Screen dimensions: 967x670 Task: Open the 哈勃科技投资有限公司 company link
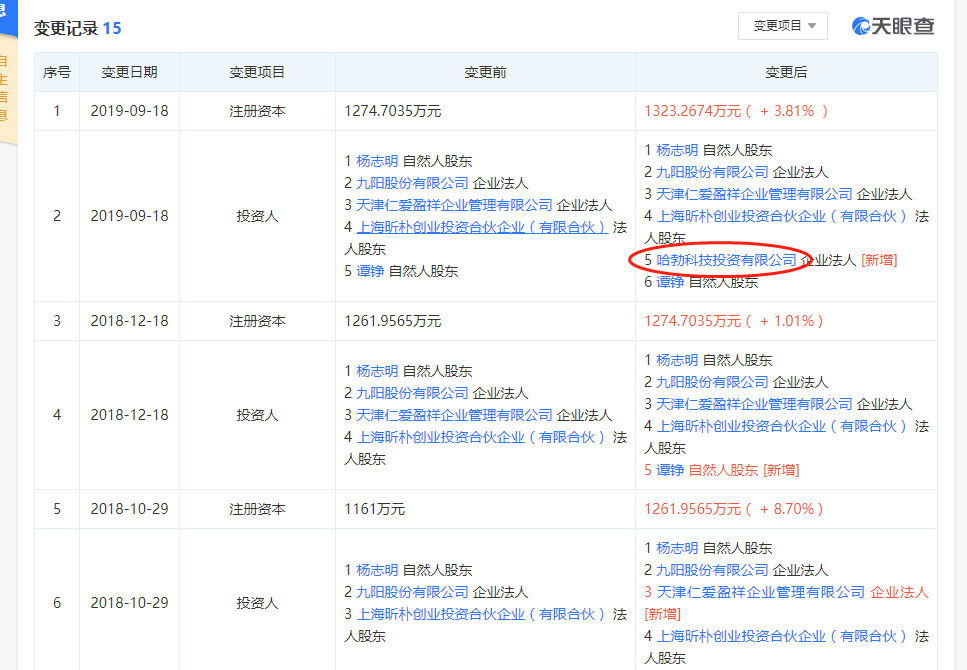(x=726, y=260)
